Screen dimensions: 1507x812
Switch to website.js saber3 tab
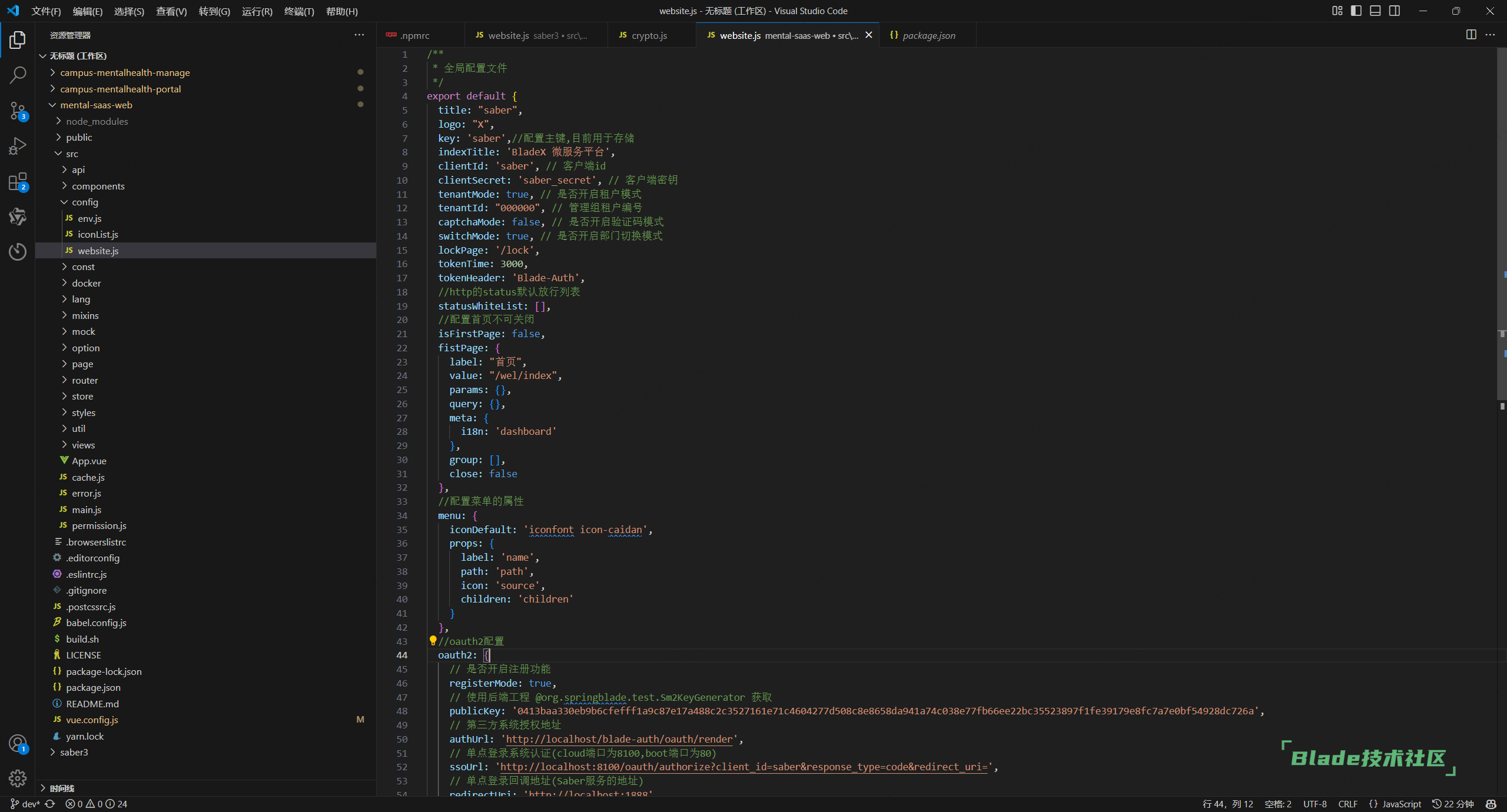click(x=536, y=35)
